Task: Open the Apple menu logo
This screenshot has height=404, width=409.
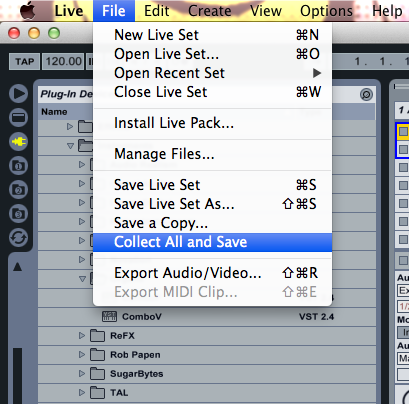Action: coord(28,11)
